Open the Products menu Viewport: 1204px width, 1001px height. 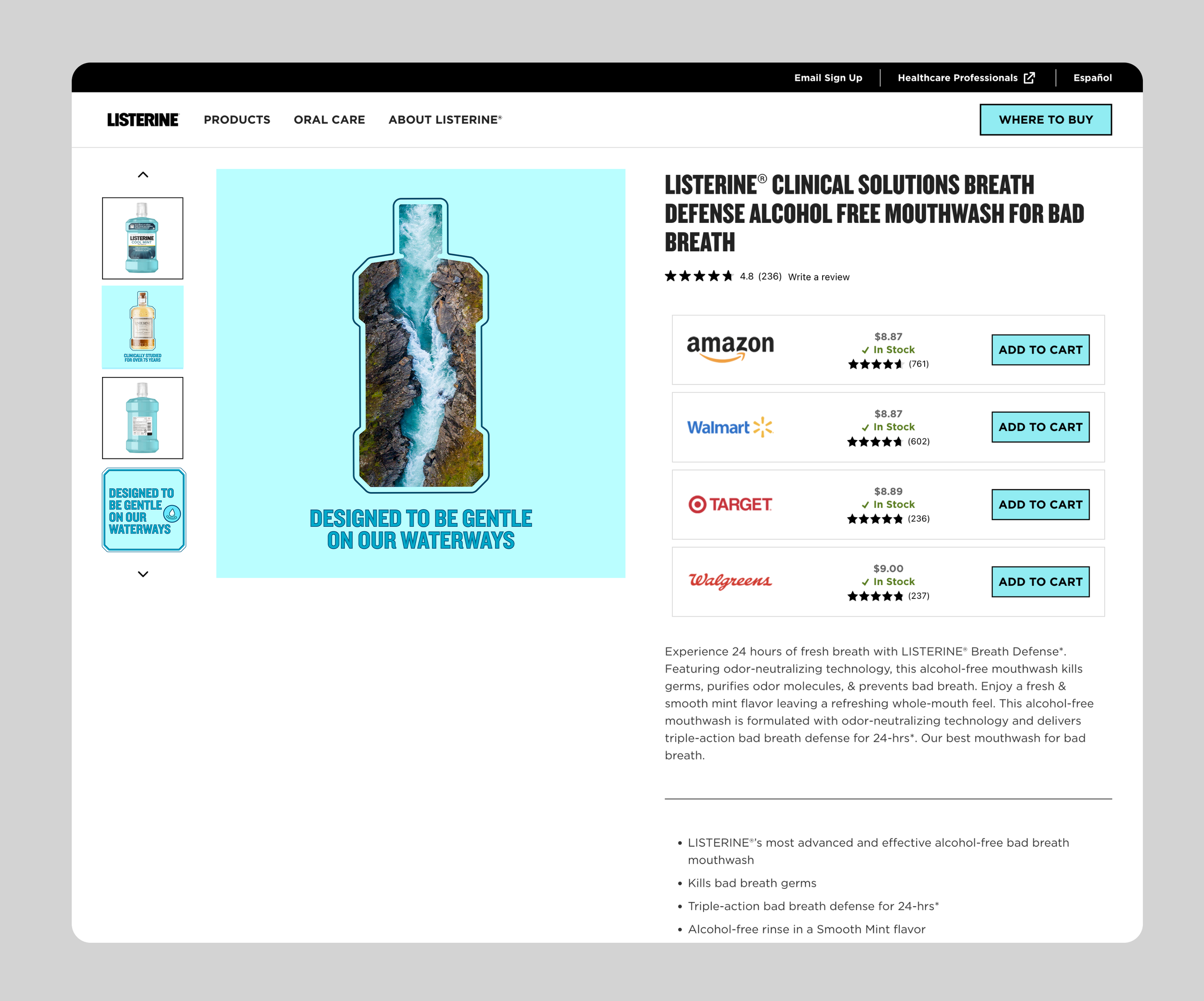click(237, 120)
